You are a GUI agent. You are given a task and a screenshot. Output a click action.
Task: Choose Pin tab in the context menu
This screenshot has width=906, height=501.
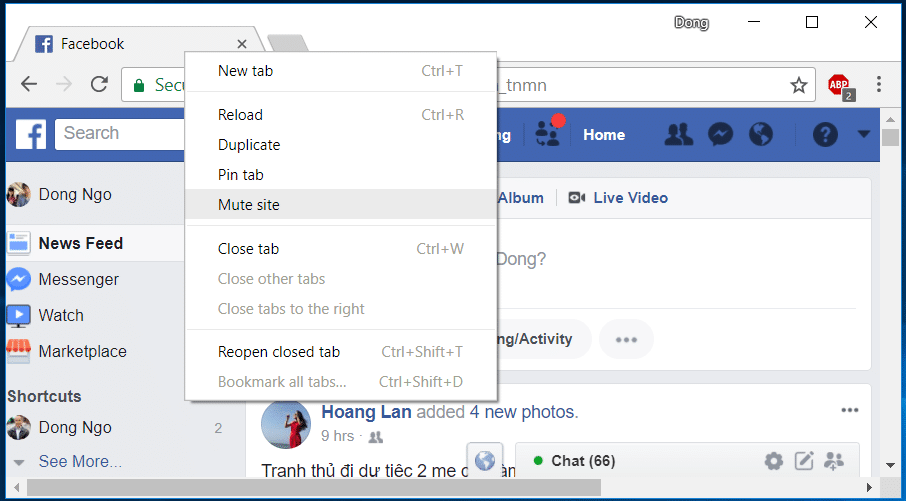(x=241, y=175)
